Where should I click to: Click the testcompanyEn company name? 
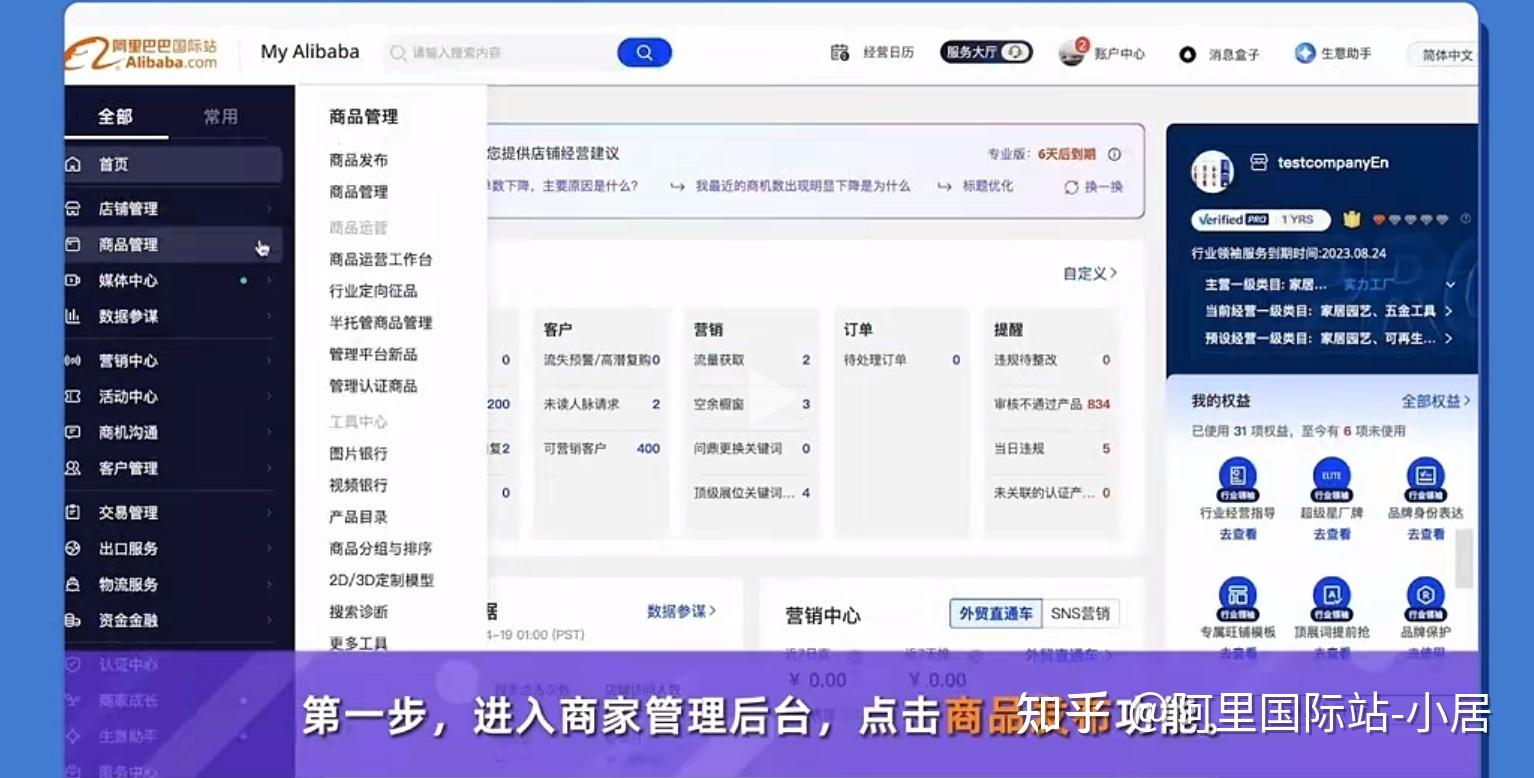tap(1332, 163)
